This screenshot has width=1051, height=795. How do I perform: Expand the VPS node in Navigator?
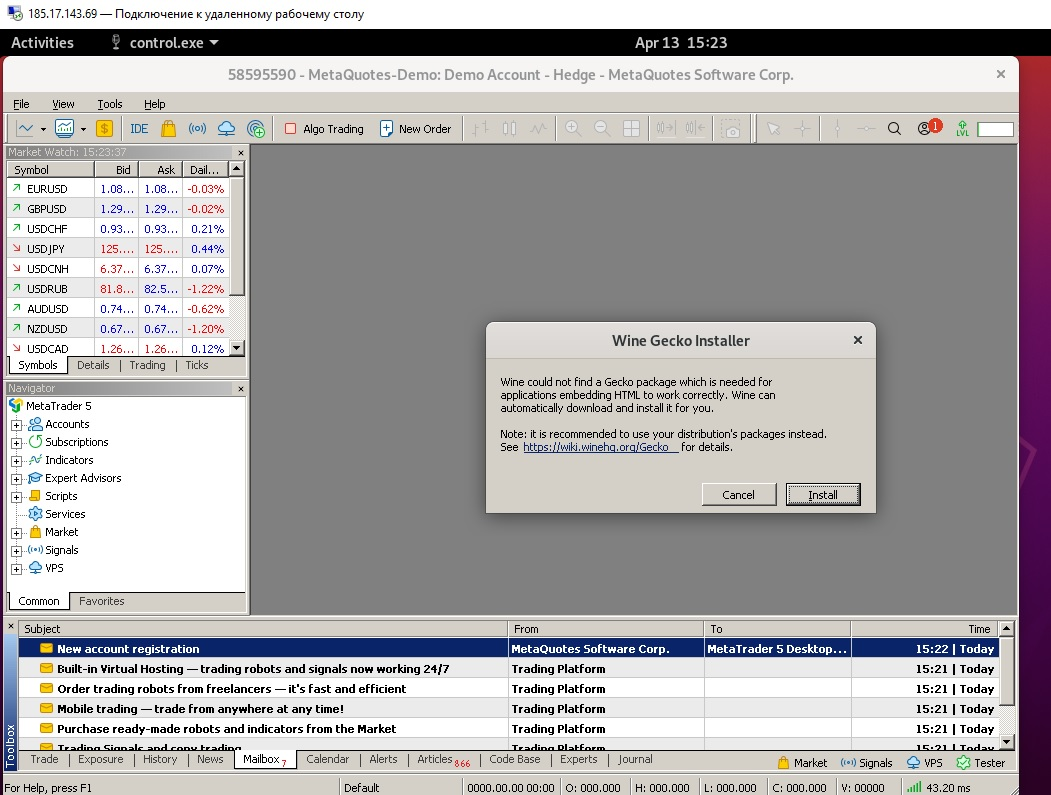tap(17, 569)
